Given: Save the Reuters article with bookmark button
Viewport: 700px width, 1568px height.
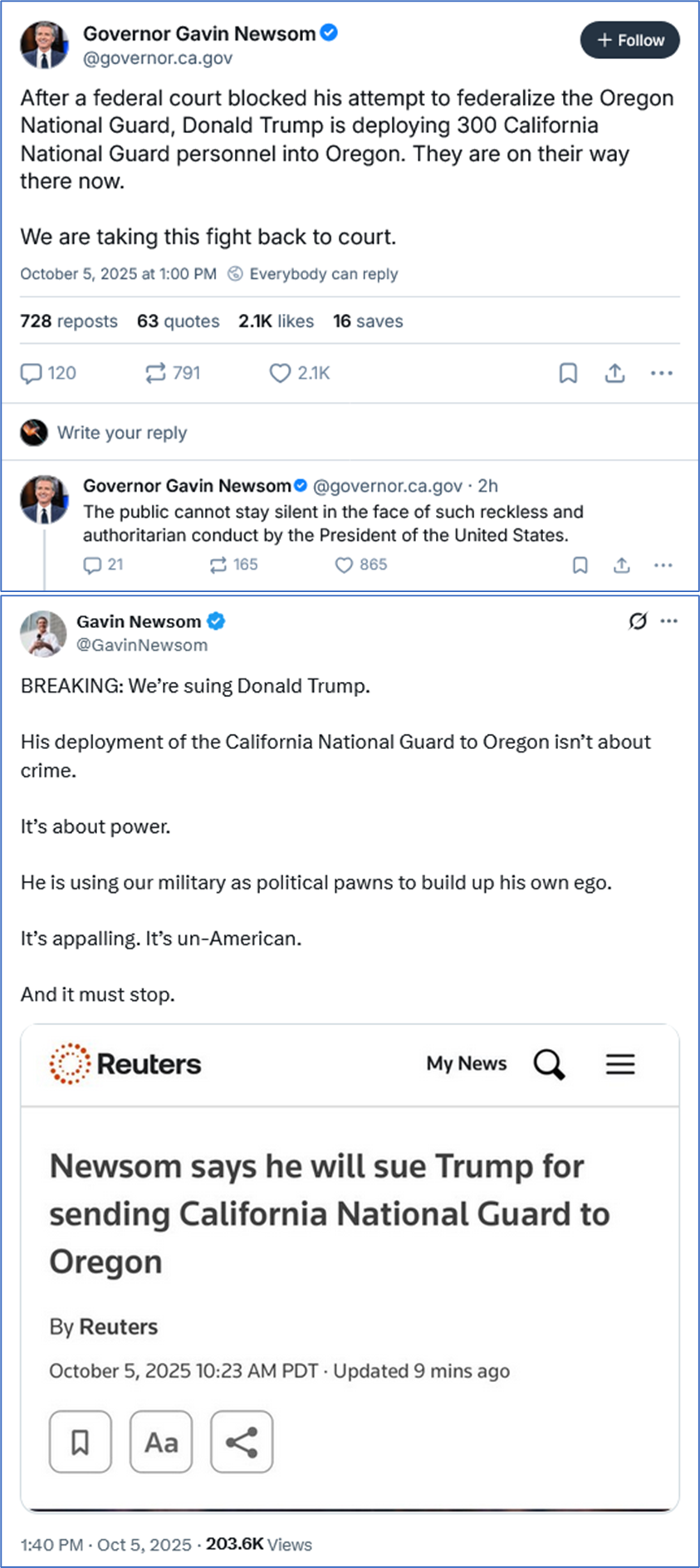Looking at the screenshot, I should point(81,1442).
